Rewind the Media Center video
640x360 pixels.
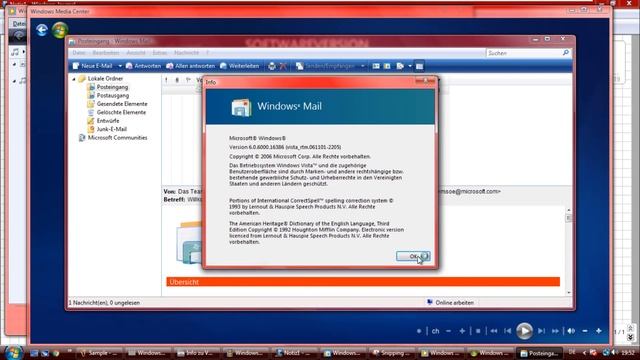494,331
